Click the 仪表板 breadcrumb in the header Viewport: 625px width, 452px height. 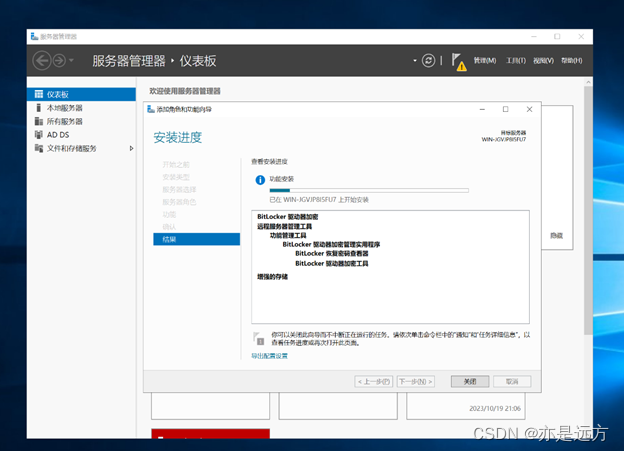(x=198, y=61)
